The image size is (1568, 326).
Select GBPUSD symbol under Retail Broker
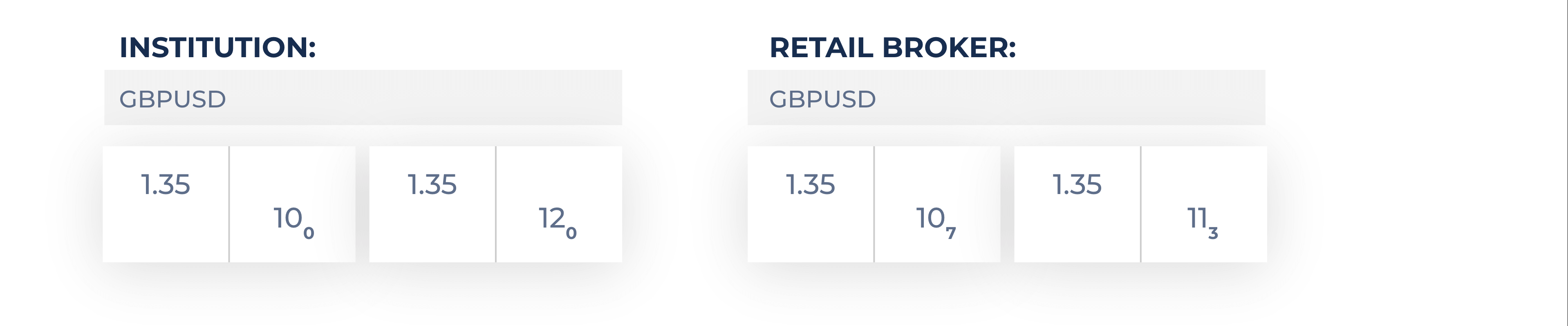point(822,99)
